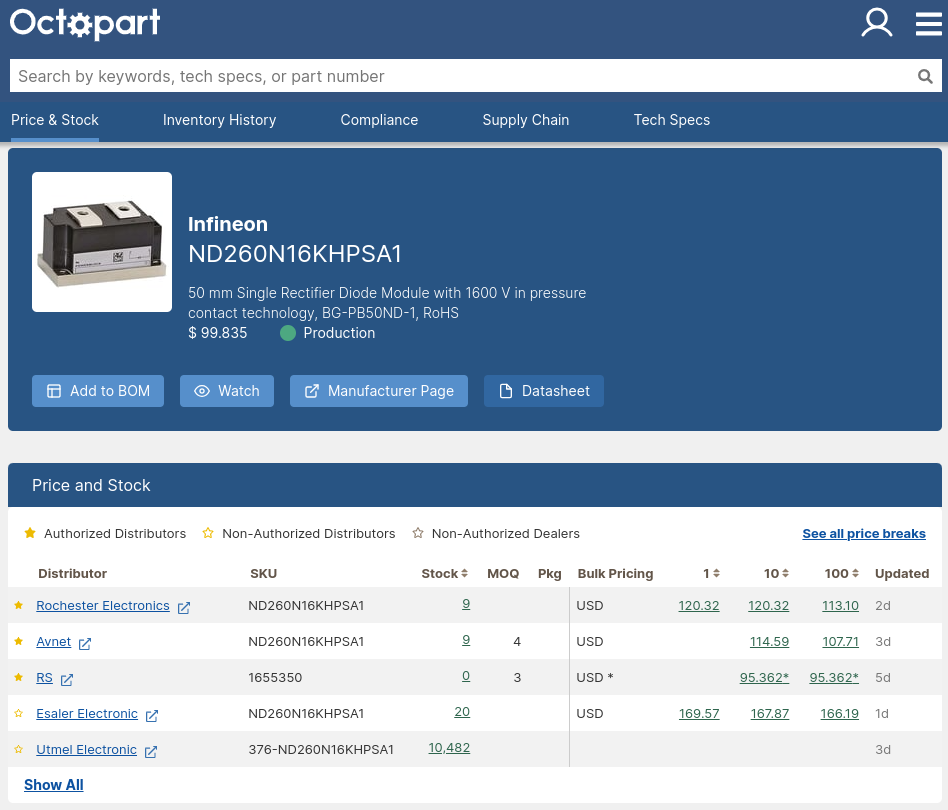Screen dimensions: 948x810
Task: Click the Octopart logo
Action: click(85, 23)
